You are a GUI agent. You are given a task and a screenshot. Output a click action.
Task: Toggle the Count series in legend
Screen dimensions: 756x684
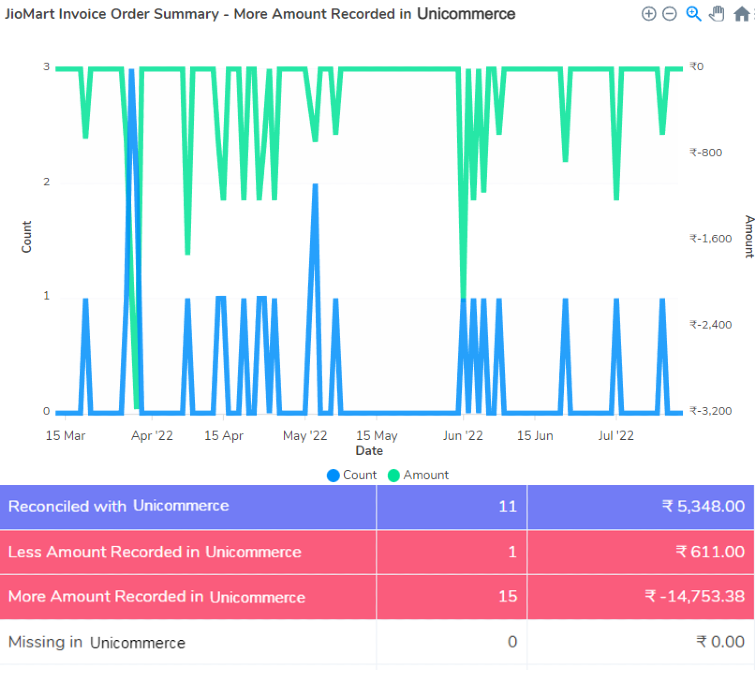(x=352, y=475)
